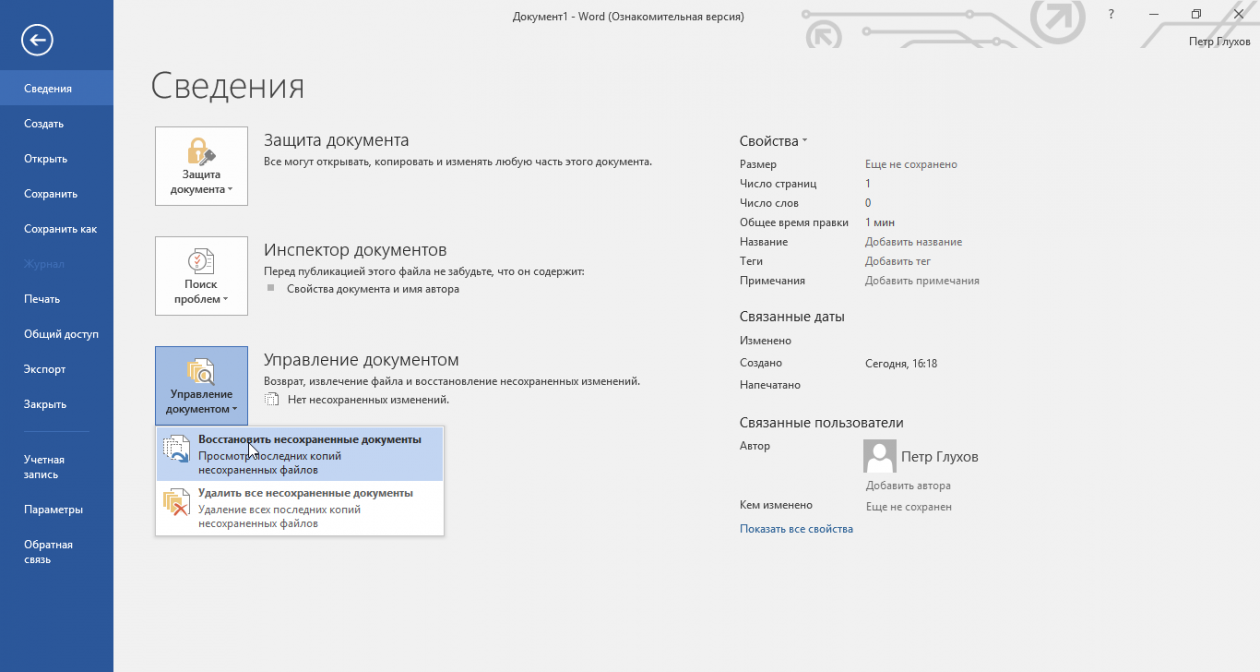1260x672 pixels.
Task: Click Сохранить in the sidebar
Action: click(56, 194)
